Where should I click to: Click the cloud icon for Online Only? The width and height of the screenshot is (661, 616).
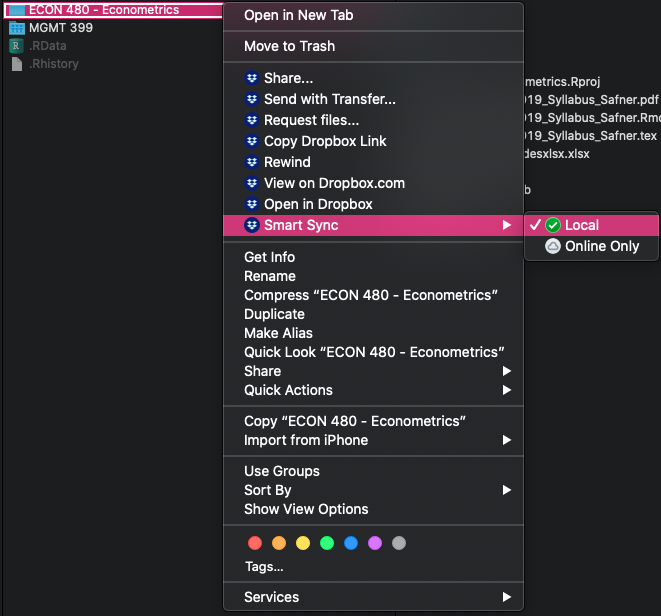pyautogui.click(x=553, y=246)
